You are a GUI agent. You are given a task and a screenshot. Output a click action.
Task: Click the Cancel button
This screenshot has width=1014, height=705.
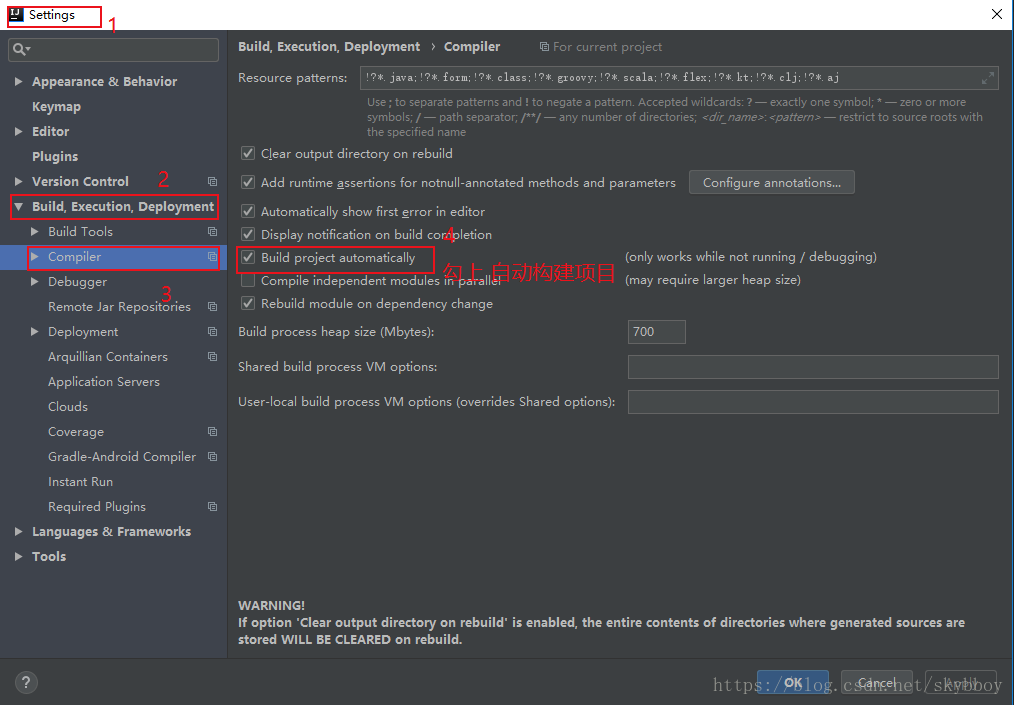click(x=877, y=682)
